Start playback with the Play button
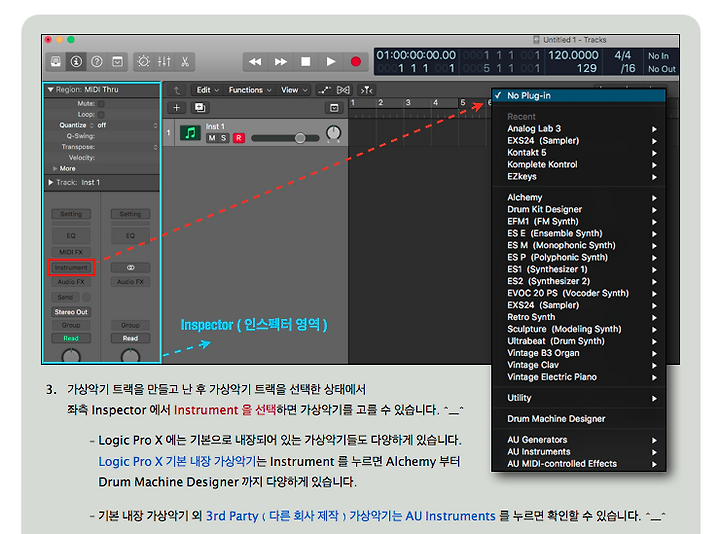This screenshot has height=534, width=720. coord(331,62)
